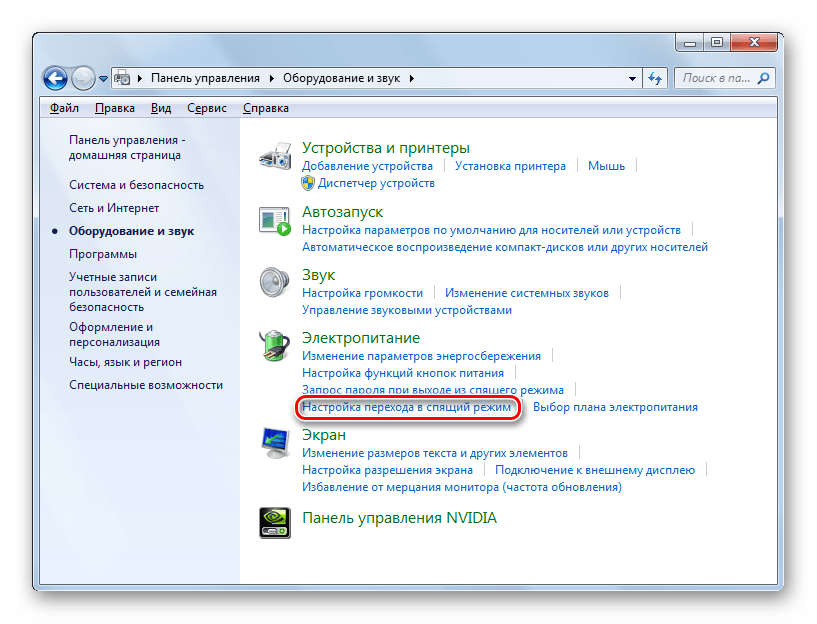Click the AutoPlay (Автозапуск) icon
The height and width of the screenshot is (624, 817).
(275, 220)
